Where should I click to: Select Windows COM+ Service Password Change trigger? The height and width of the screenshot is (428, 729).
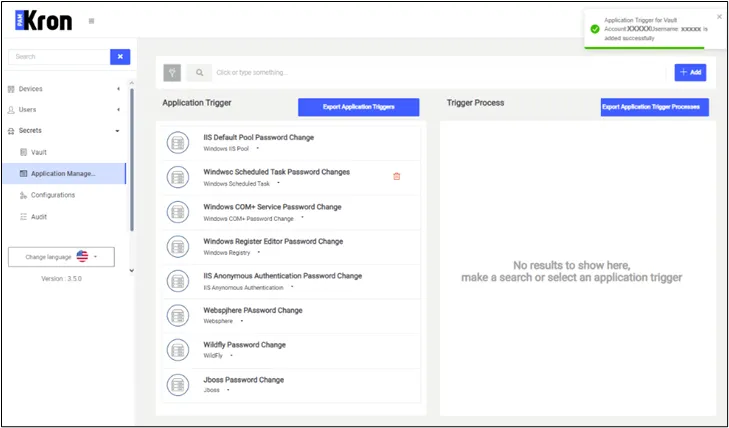tap(292, 212)
